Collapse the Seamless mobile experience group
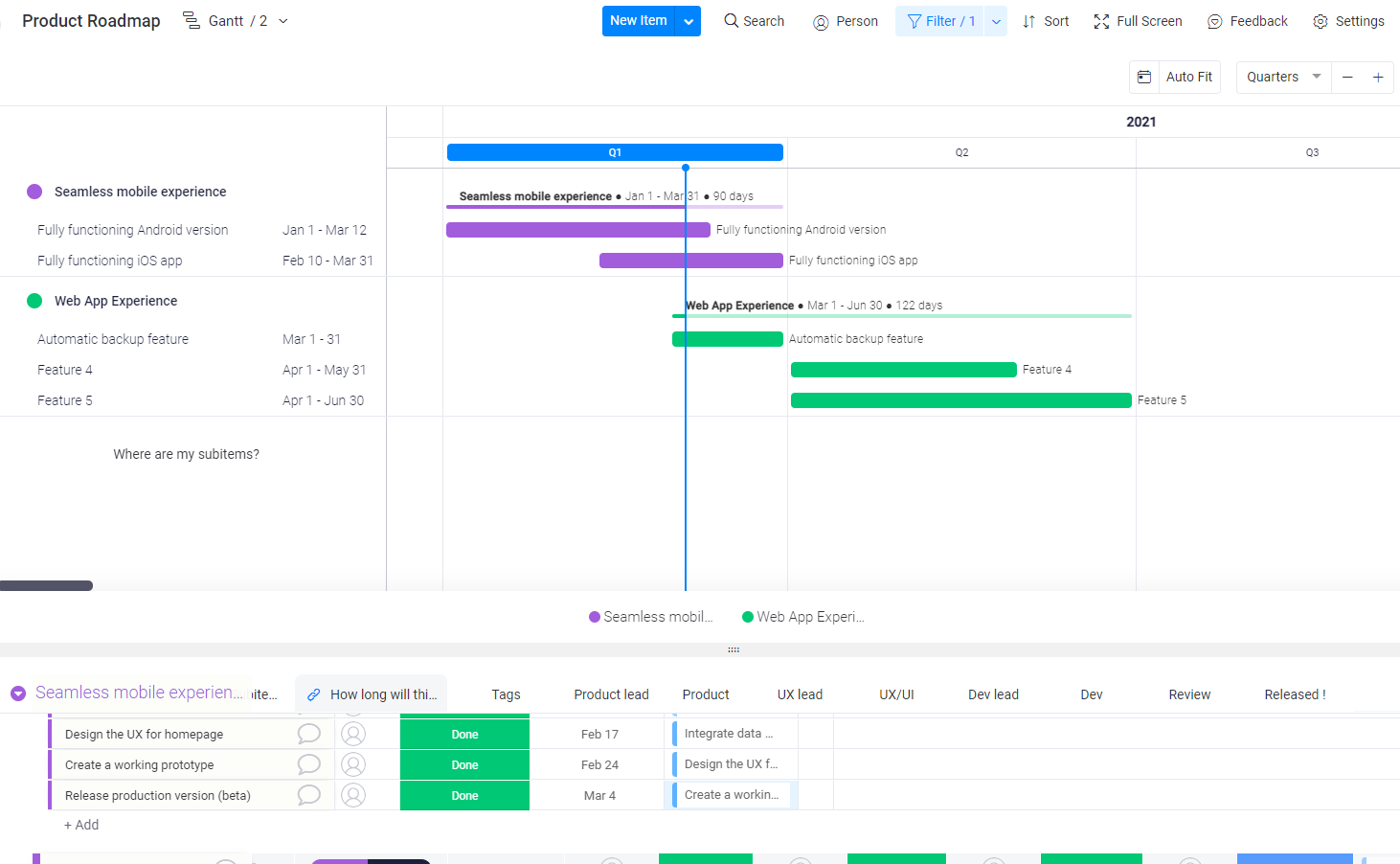This screenshot has width=1400, height=864. 18,693
